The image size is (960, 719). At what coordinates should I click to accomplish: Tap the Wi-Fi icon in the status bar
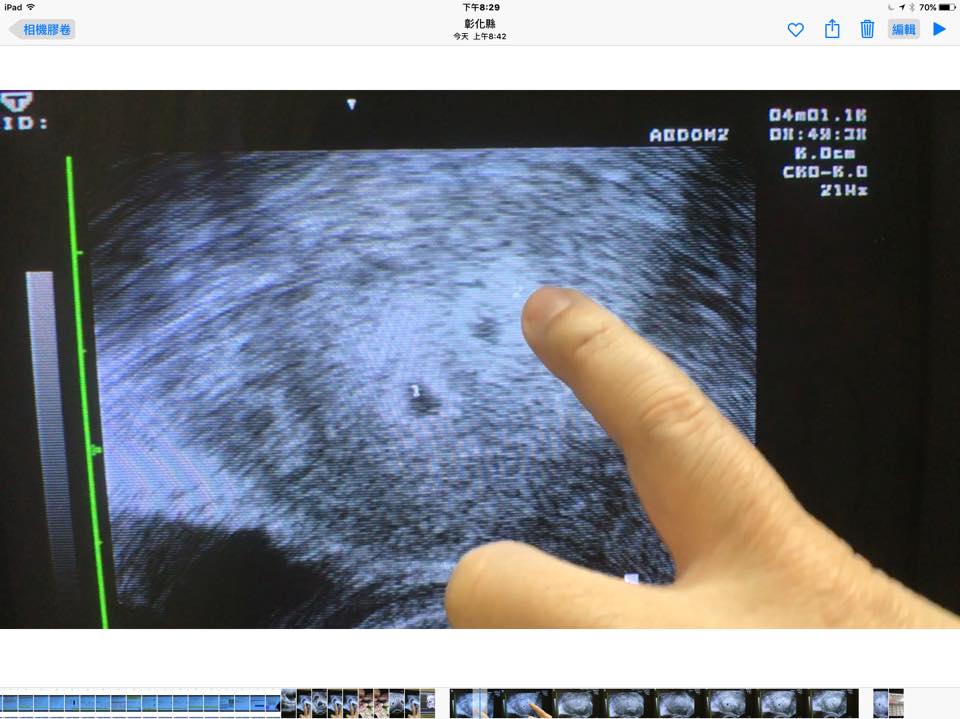click(x=31, y=7)
